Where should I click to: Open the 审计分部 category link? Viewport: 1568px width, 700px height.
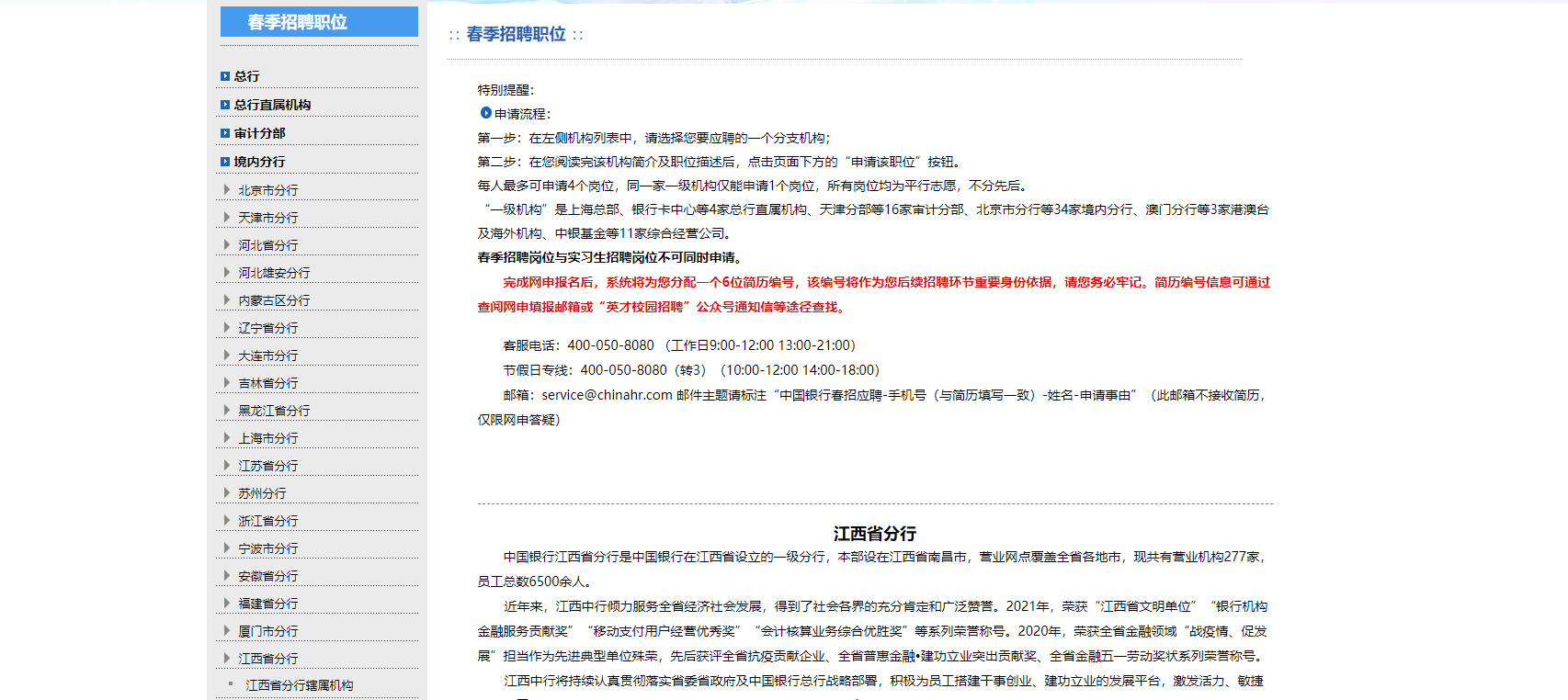pyautogui.click(x=259, y=133)
